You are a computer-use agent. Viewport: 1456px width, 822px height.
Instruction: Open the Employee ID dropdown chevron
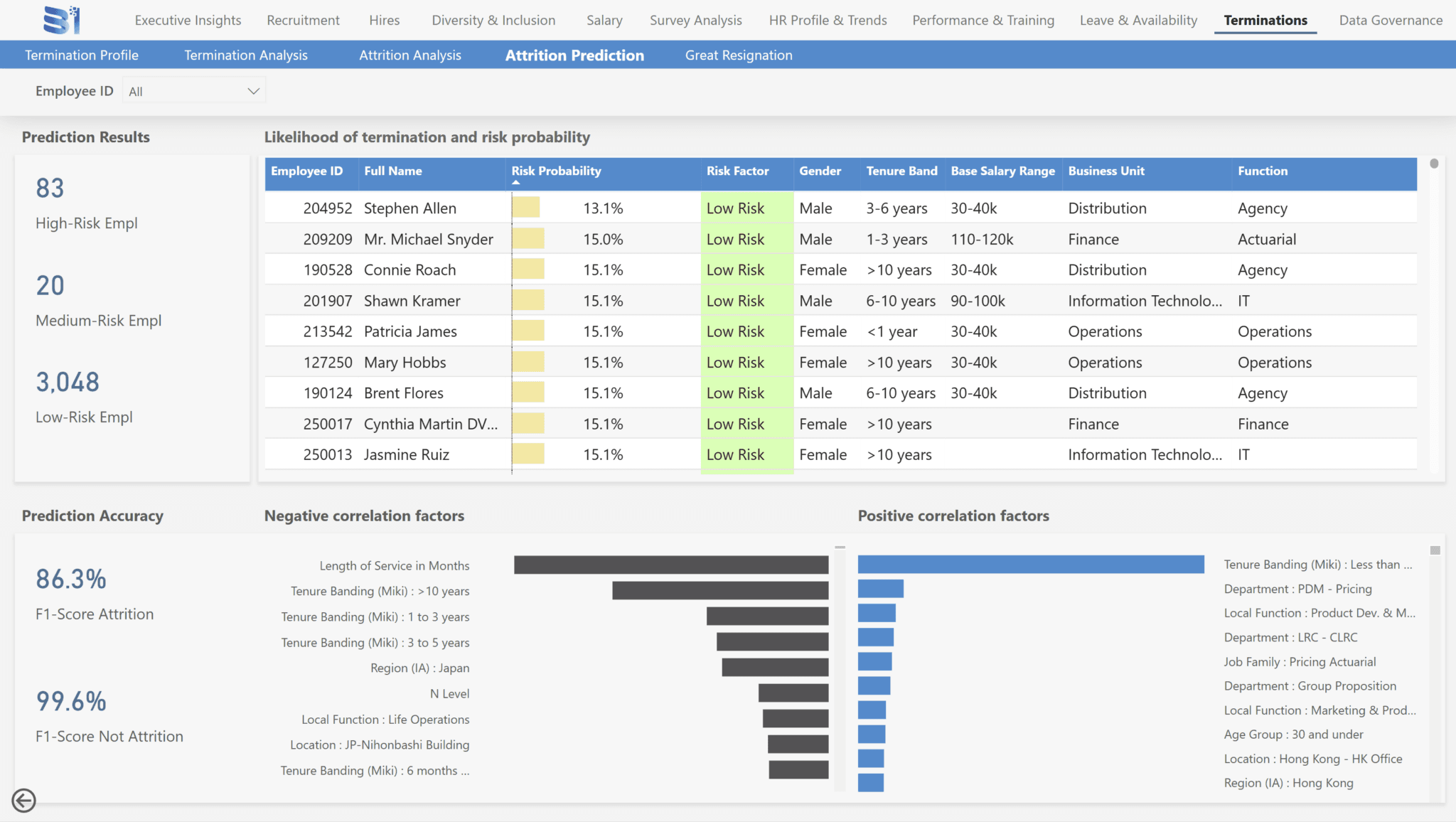click(x=253, y=91)
